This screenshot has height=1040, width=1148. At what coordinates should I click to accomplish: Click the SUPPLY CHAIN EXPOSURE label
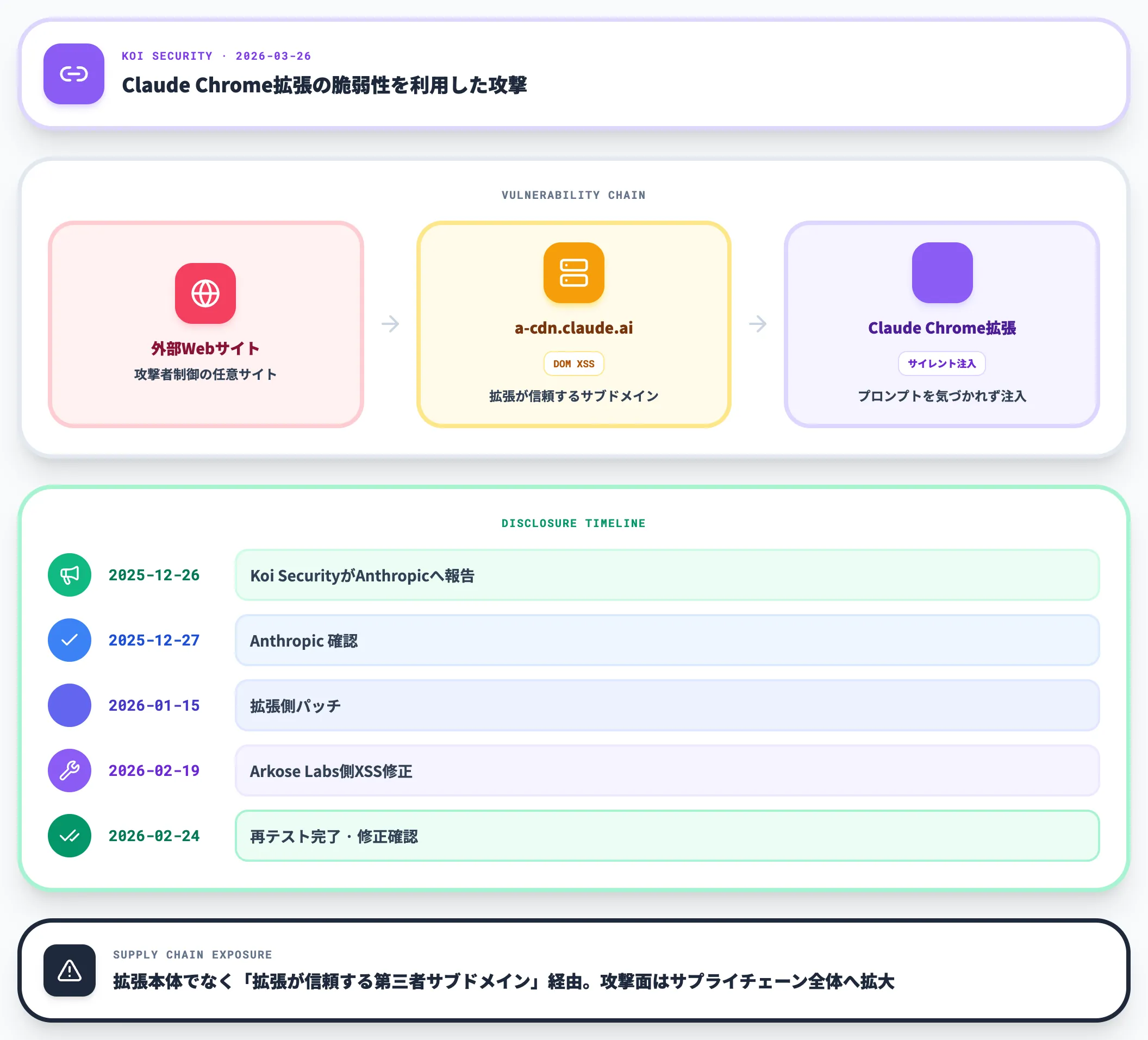click(x=192, y=955)
